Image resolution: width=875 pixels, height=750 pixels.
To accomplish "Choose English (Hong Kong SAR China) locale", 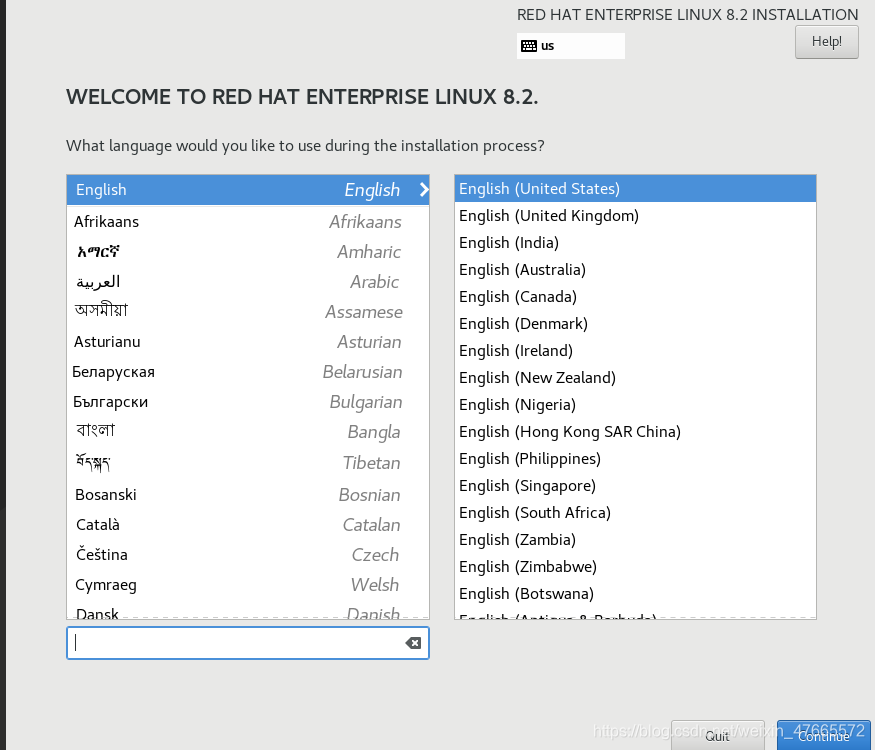I will tap(635, 431).
